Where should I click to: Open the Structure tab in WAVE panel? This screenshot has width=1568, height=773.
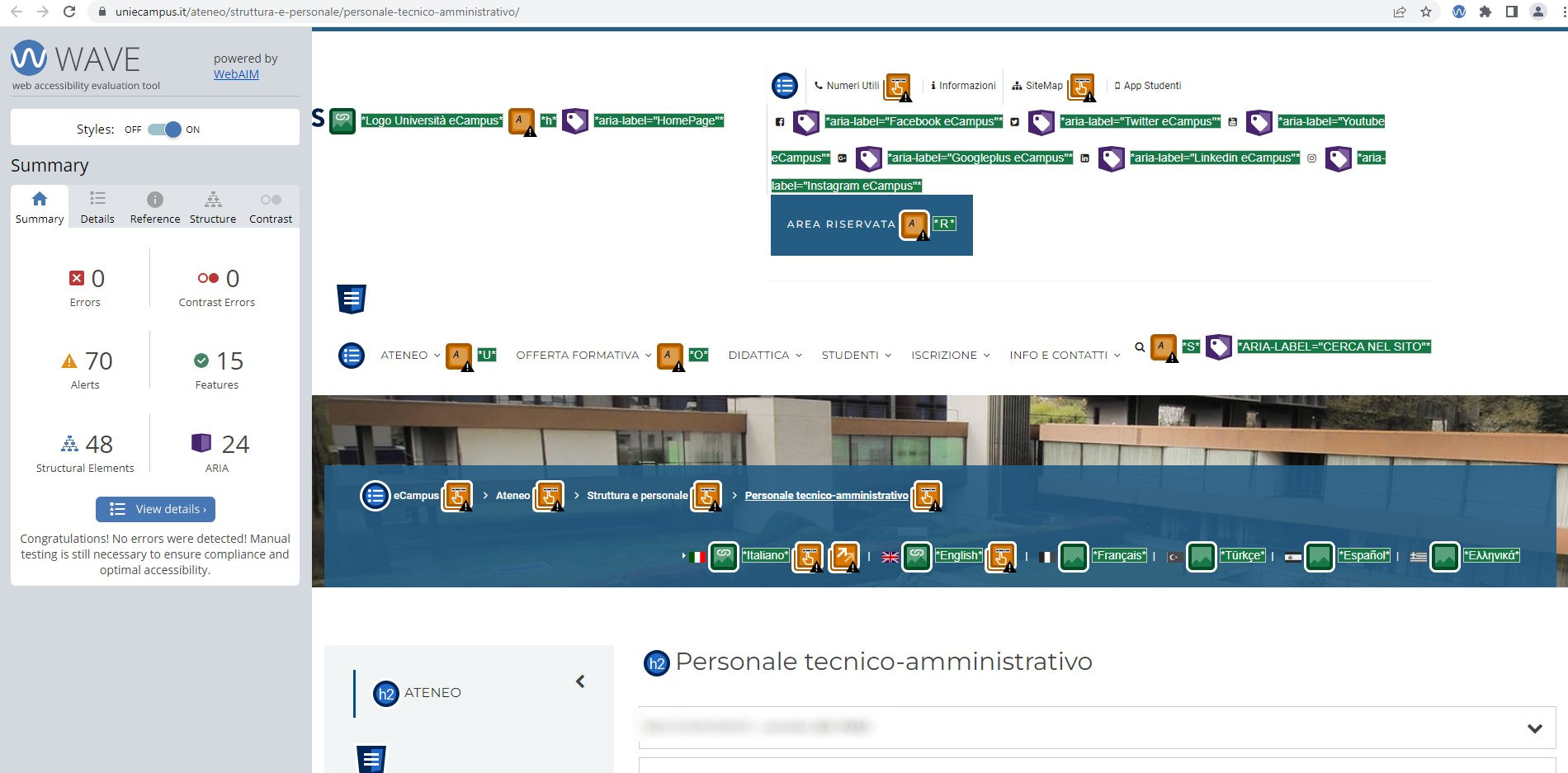(x=212, y=208)
